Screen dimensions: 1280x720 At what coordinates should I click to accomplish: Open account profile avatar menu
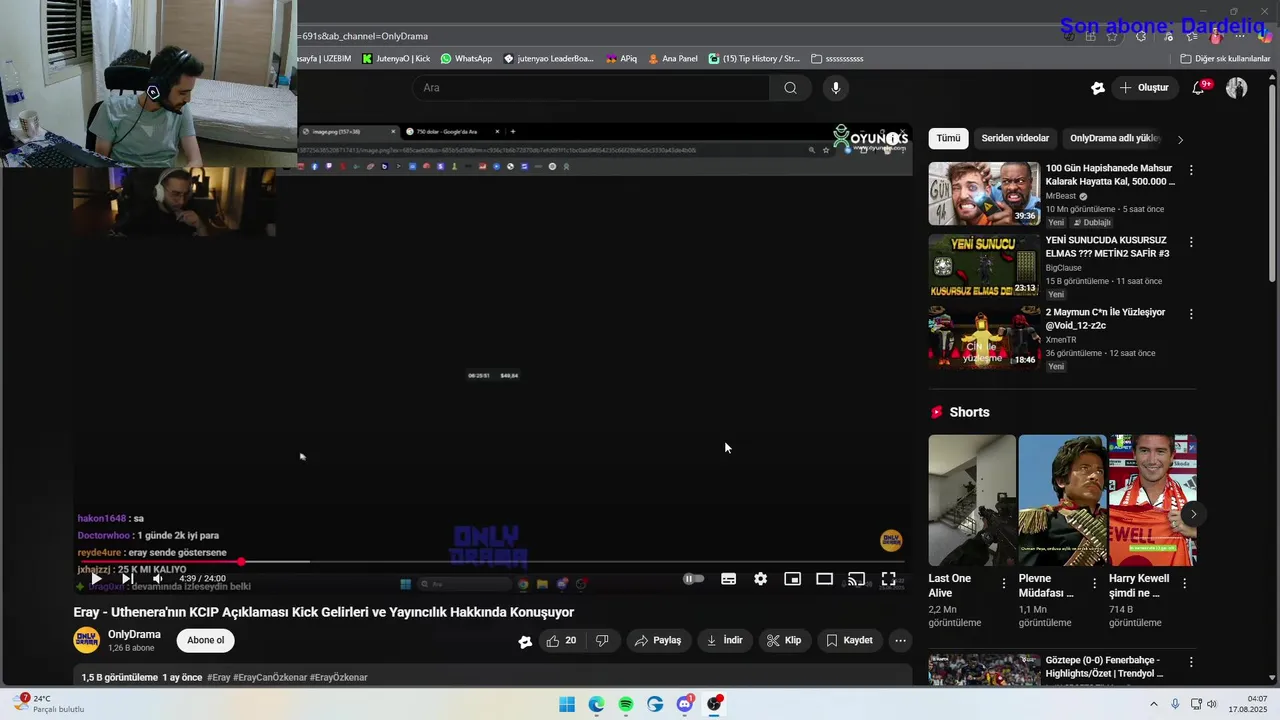1237,88
